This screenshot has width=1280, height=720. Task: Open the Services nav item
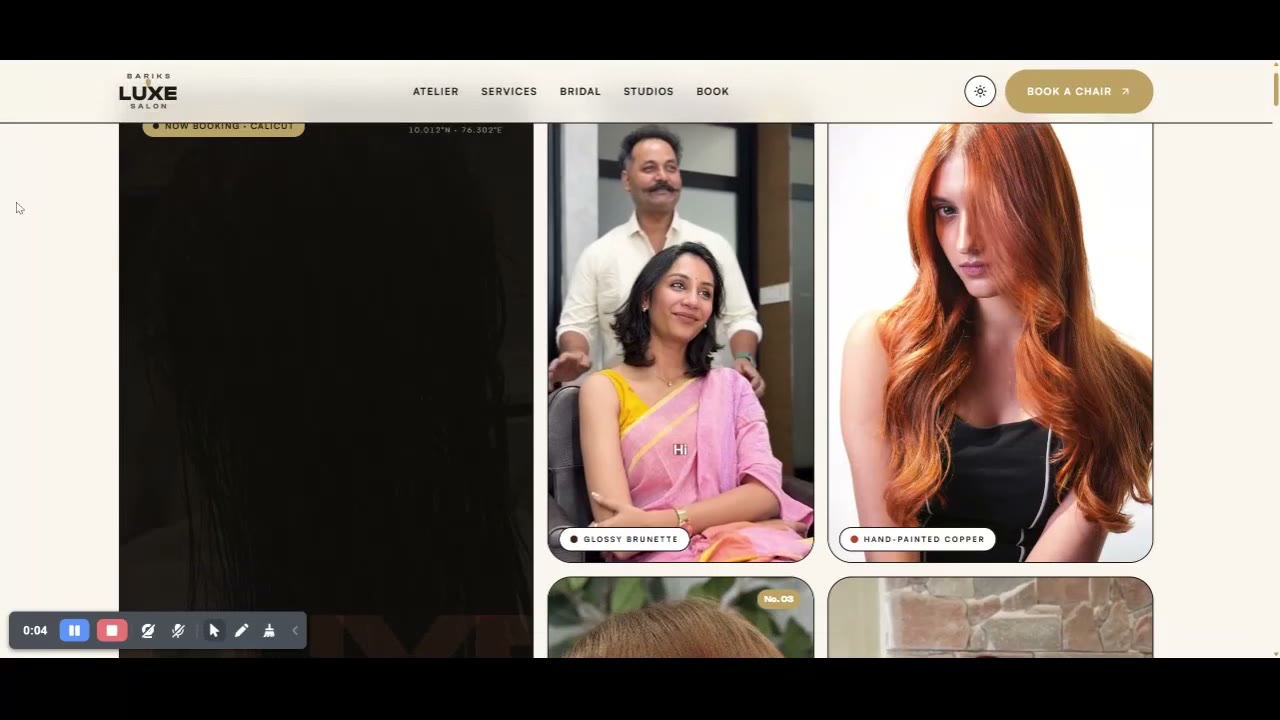[509, 91]
